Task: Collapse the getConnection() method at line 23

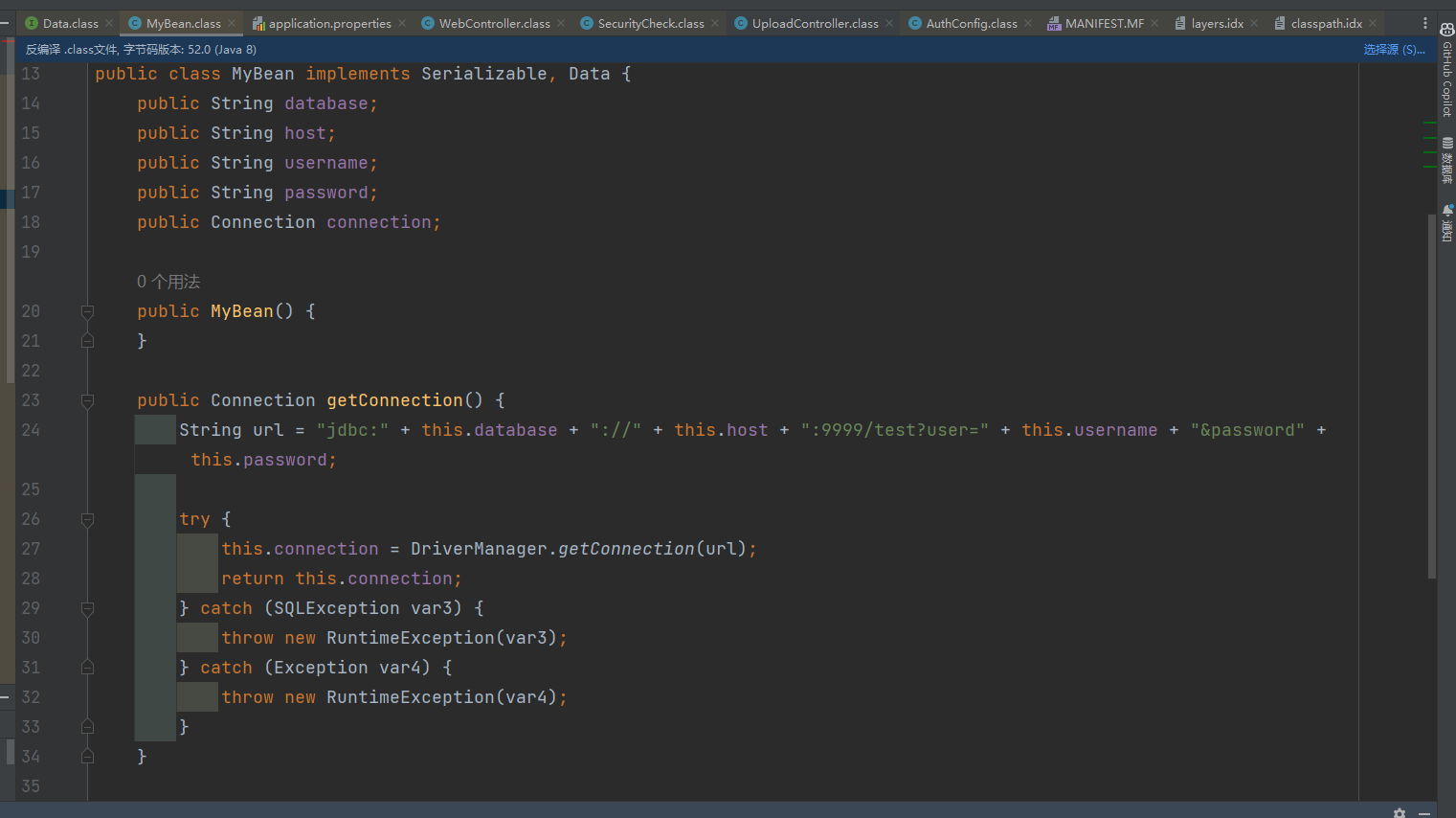Action: 87,400
